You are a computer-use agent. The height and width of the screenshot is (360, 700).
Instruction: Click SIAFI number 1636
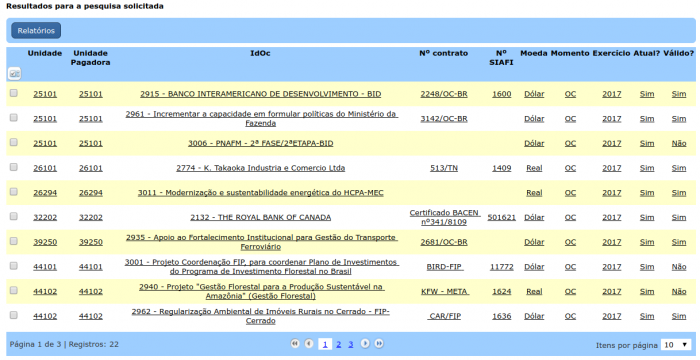tap(501, 316)
